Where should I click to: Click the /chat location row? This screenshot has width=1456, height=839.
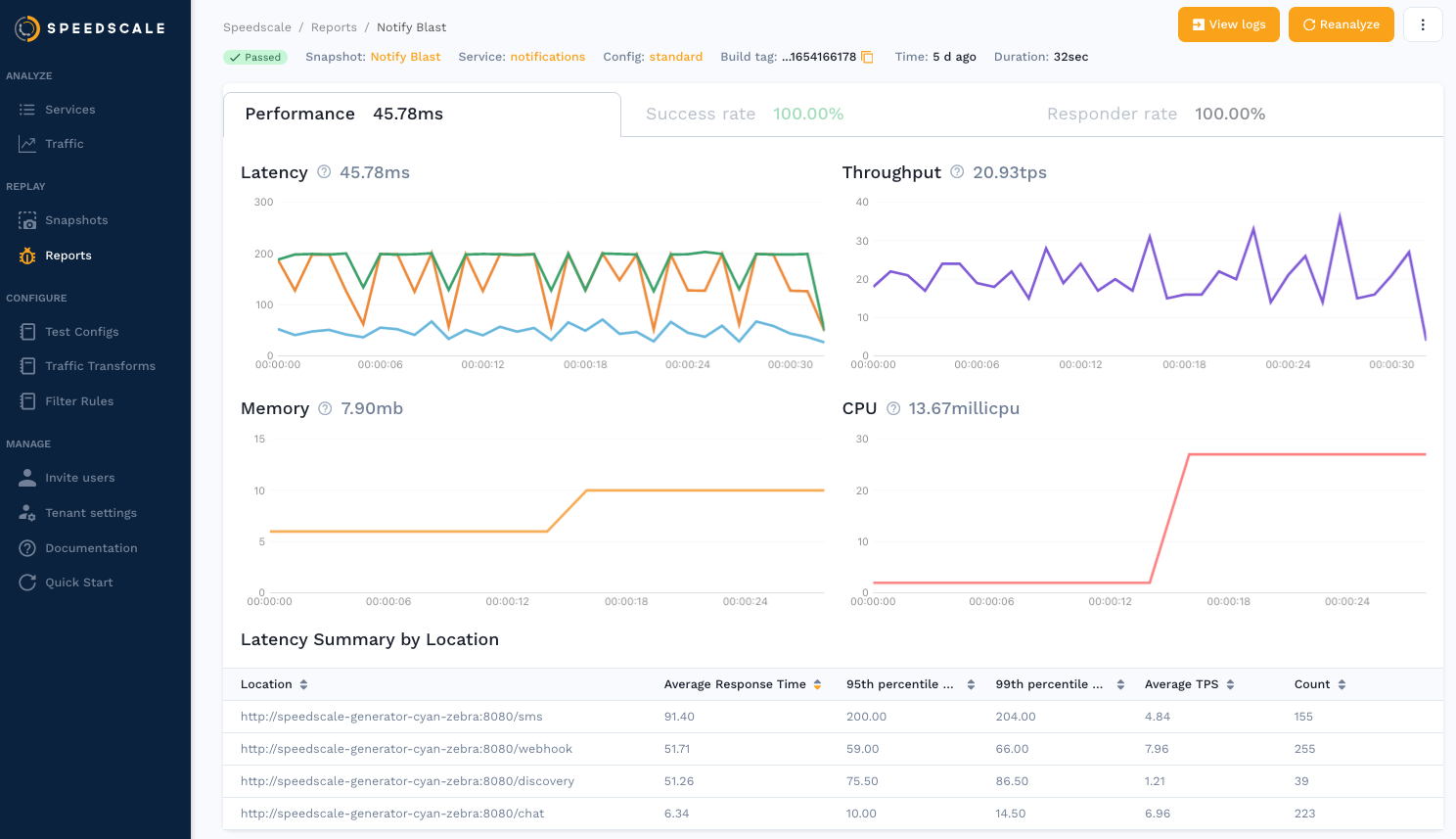point(833,814)
